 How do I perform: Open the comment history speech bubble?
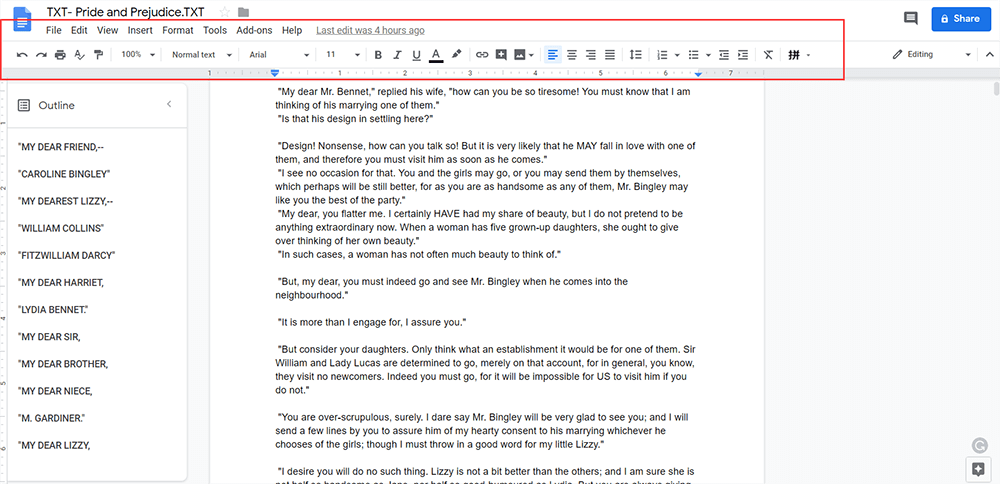coord(910,18)
